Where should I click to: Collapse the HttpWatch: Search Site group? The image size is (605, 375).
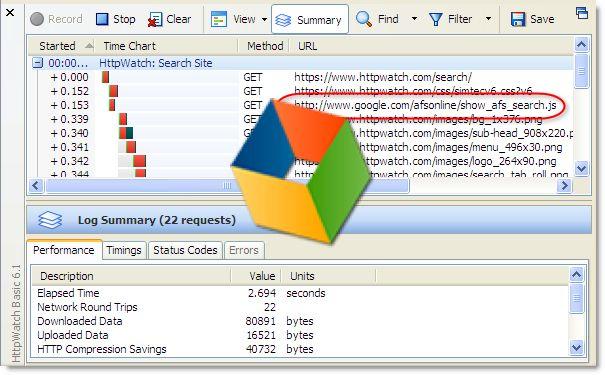(x=37, y=63)
